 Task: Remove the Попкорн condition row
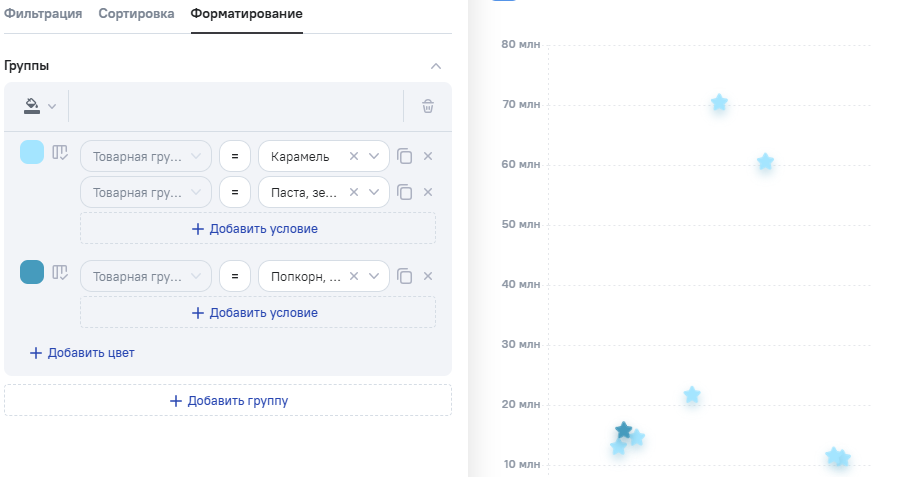[428, 276]
